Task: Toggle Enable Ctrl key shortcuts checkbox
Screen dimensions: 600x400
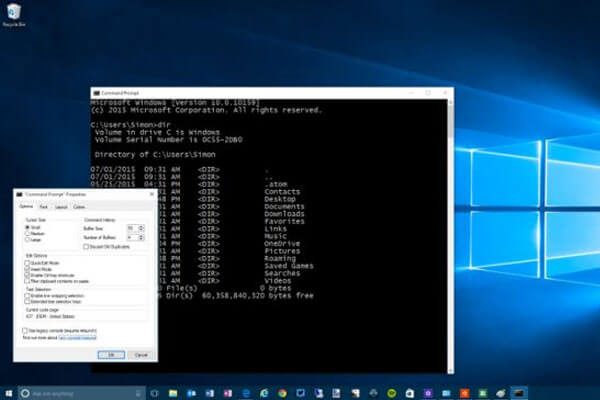Action: coord(27,275)
